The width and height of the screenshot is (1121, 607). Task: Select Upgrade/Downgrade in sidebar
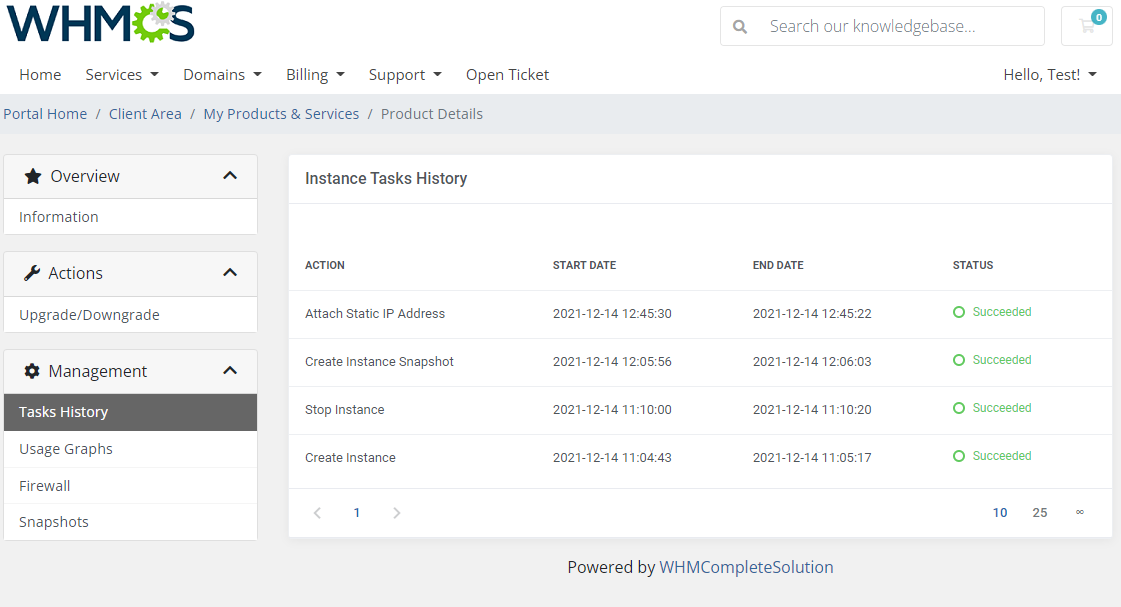pos(130,315)
